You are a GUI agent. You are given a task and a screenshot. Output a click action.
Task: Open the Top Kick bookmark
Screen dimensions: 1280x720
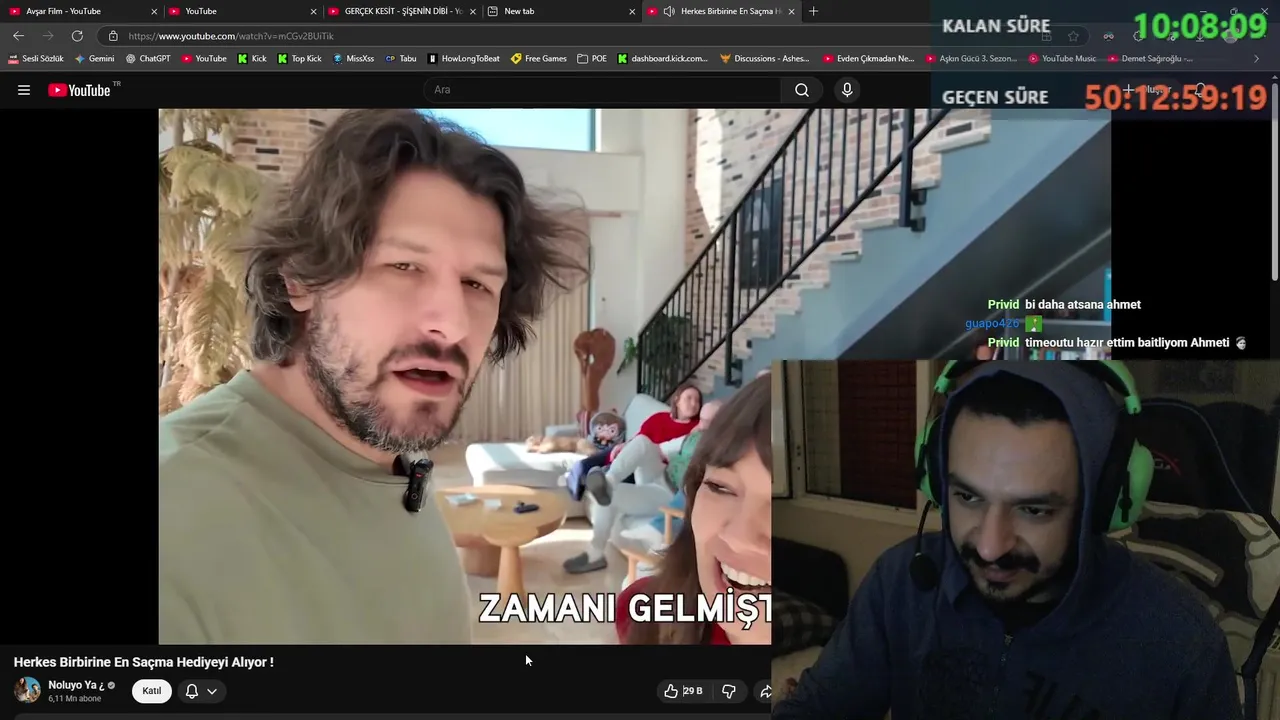pos(299,59)
